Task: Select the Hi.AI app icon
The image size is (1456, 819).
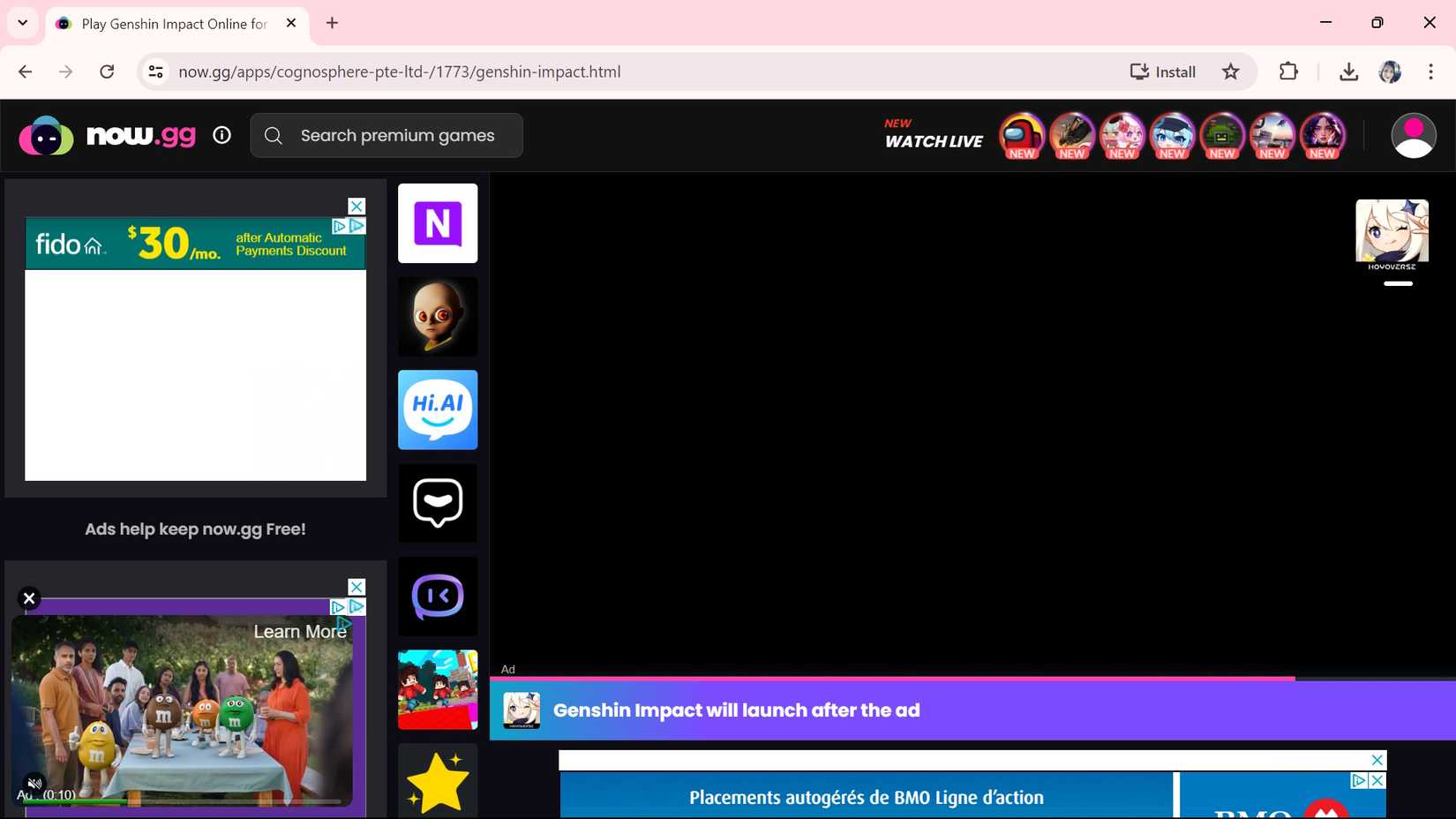Action: click(x=438, y=409)
